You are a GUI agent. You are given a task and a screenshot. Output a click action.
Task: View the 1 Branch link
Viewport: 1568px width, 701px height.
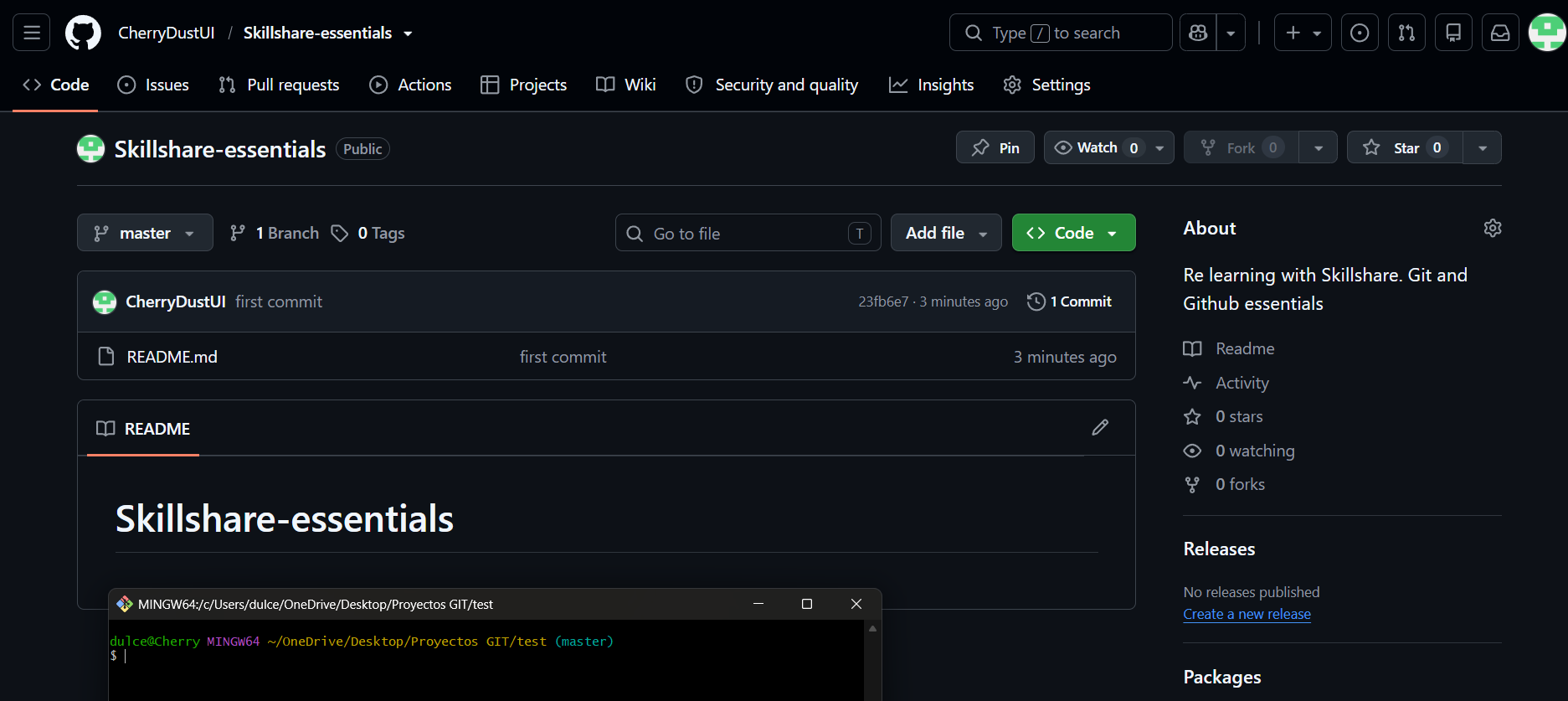[x=275, y=233]
